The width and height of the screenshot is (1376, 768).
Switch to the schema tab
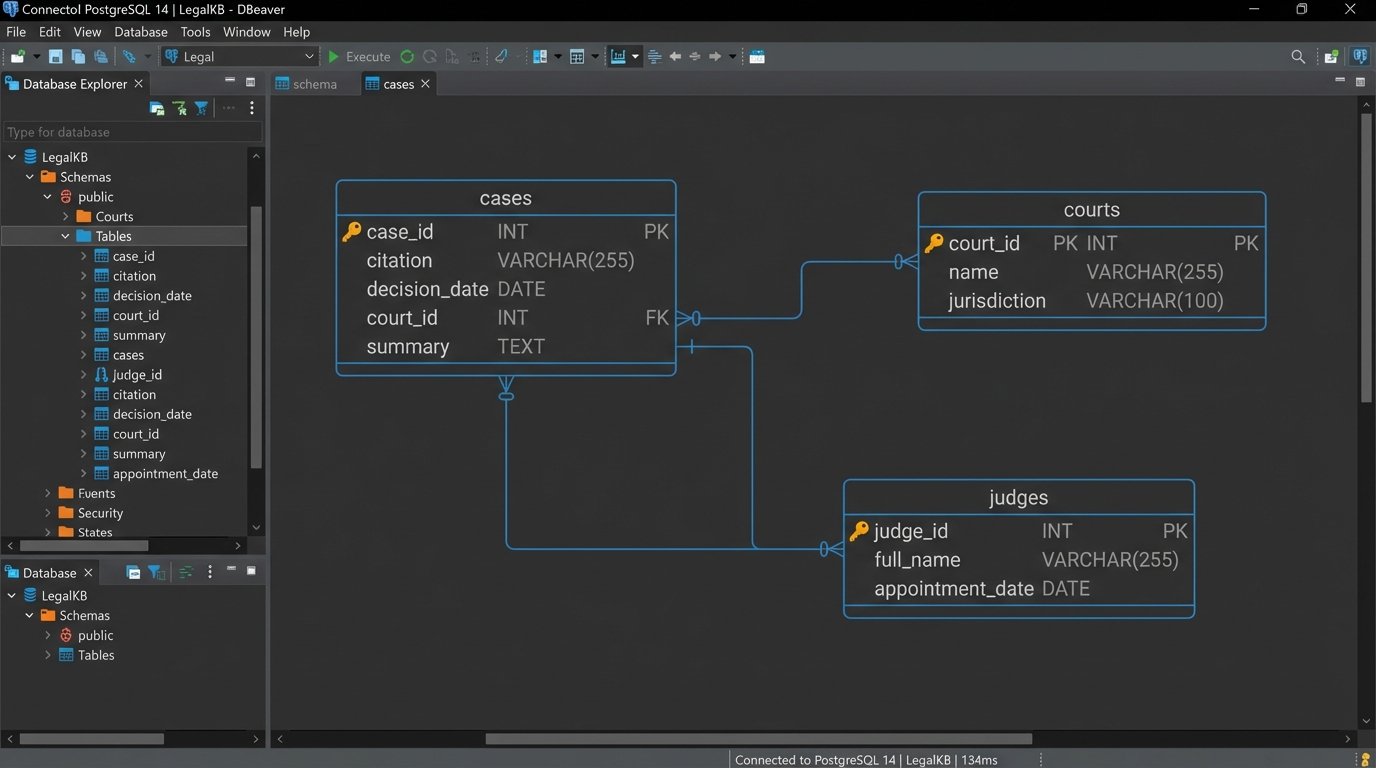click(x=313, y=84)
